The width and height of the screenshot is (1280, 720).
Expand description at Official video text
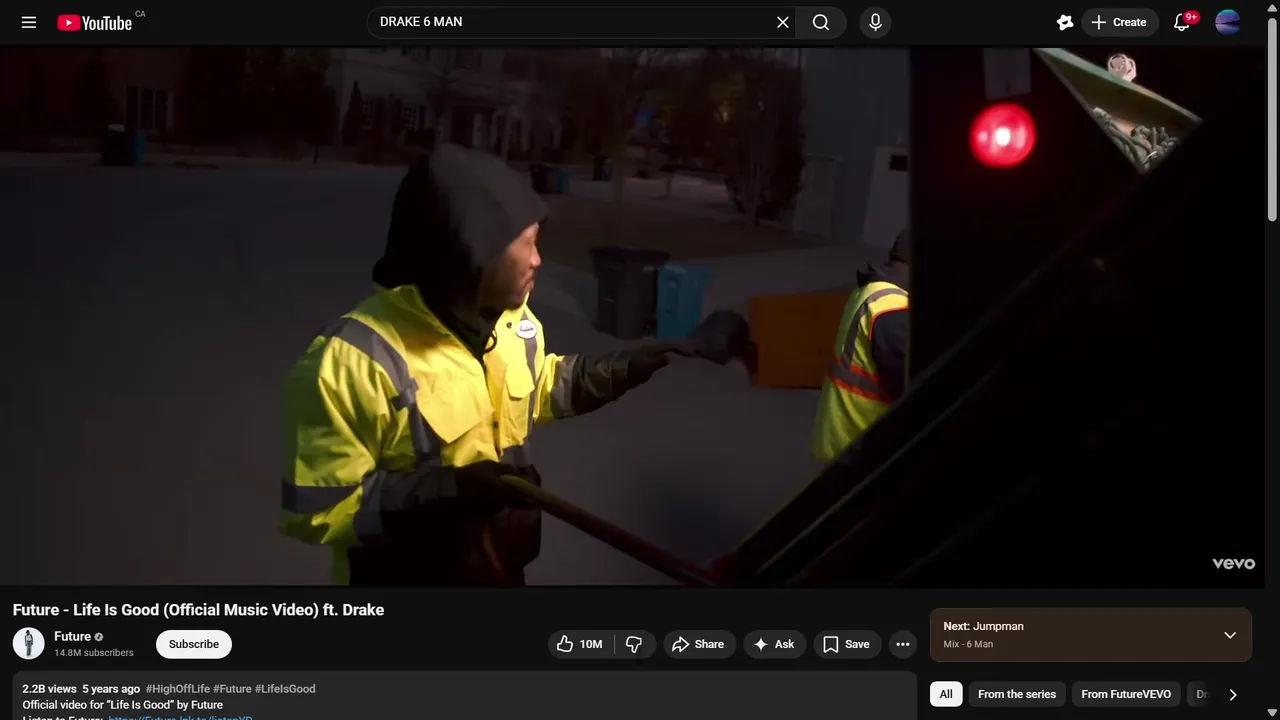122,705
